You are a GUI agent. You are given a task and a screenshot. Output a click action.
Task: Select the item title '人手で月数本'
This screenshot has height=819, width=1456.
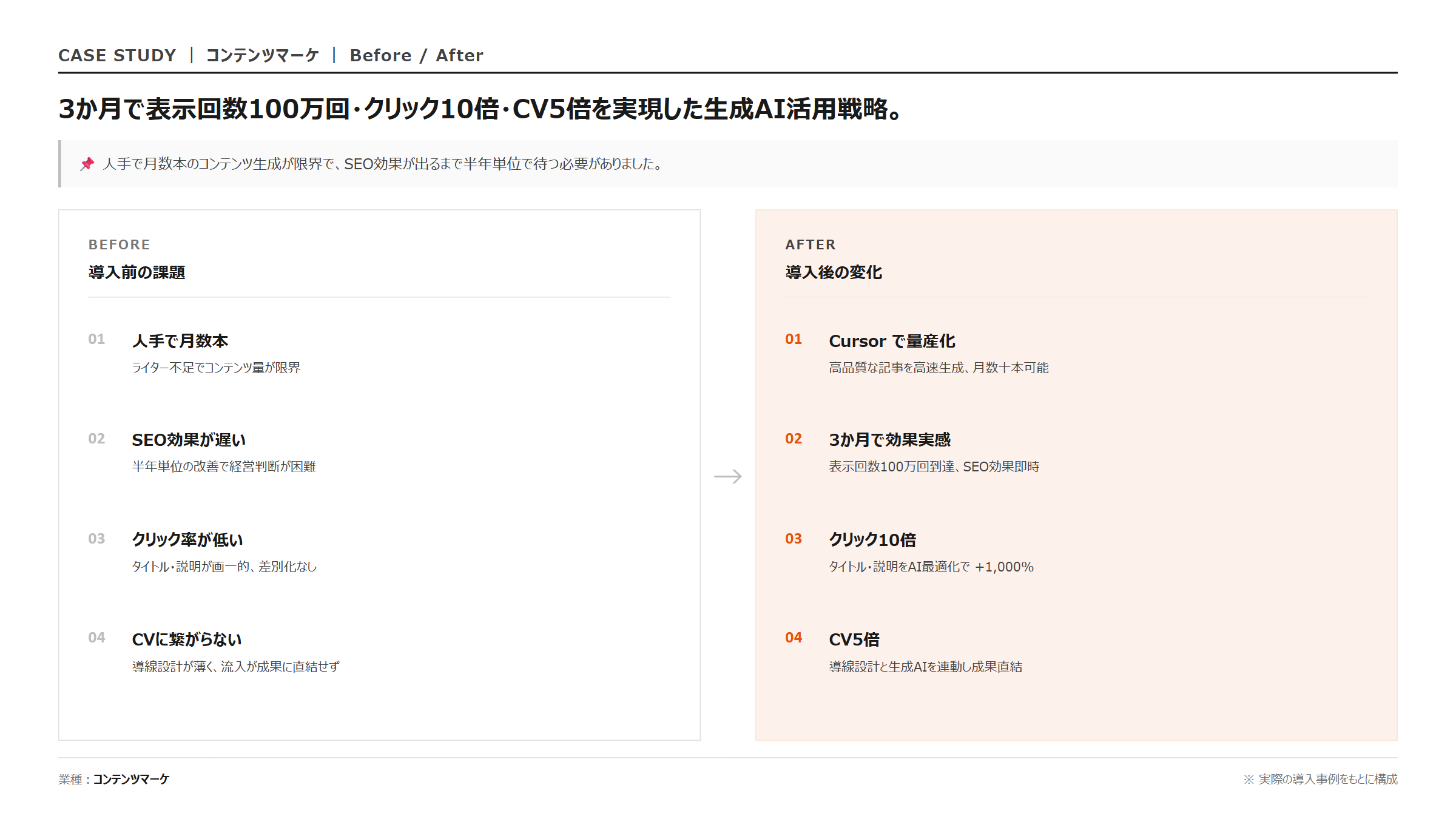point(180,341)
